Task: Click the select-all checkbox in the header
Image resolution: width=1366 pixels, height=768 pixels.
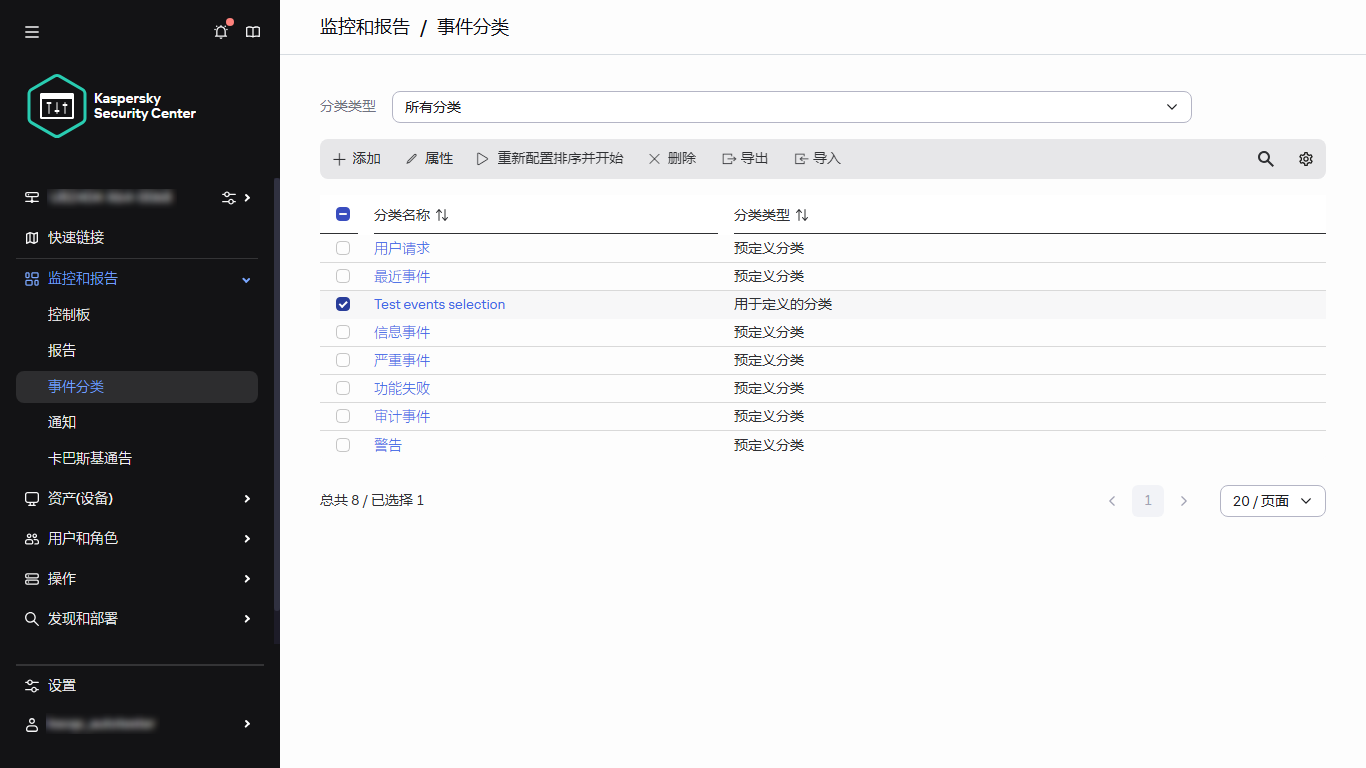Action: coord(343,214)
